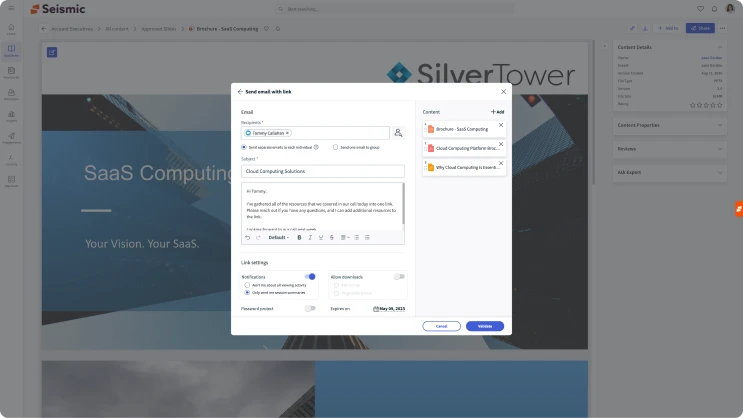Collapse the Content Details panel

pyautogui.click(x=720, y=47)
